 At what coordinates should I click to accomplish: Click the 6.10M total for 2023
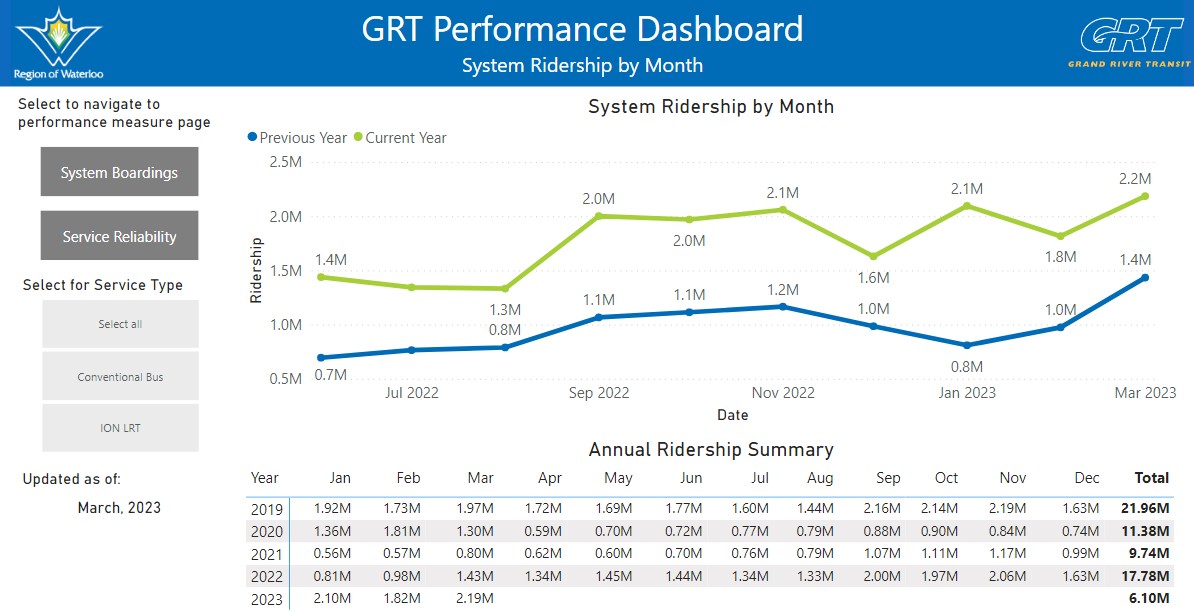pos(1149,598)
